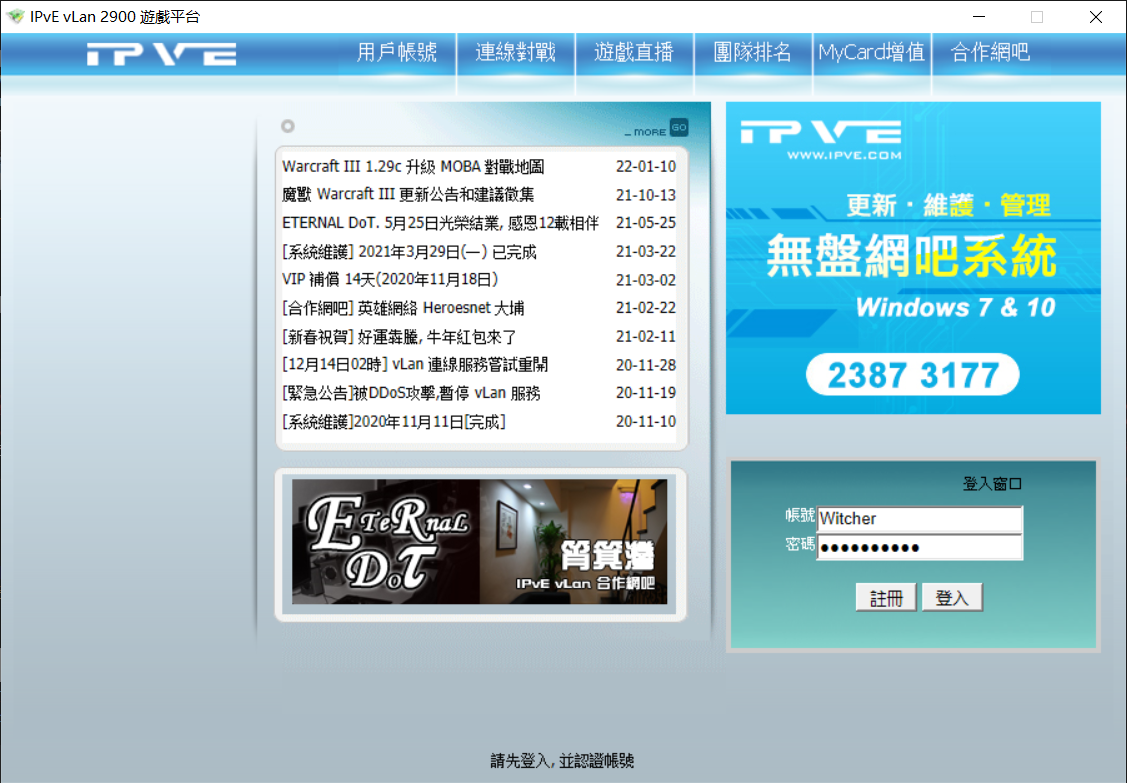The width and height of the screenshot is (1127, 783).
Task: Open news [12月14日02時] vLan 連線服務嘗試重開
Action: 415,365
